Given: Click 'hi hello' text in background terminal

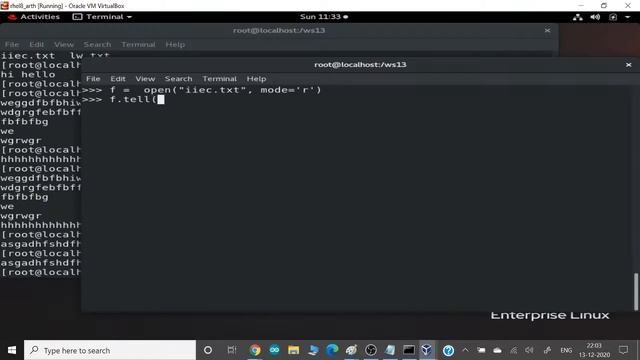Looking at the screenshot, I should 28,74.
